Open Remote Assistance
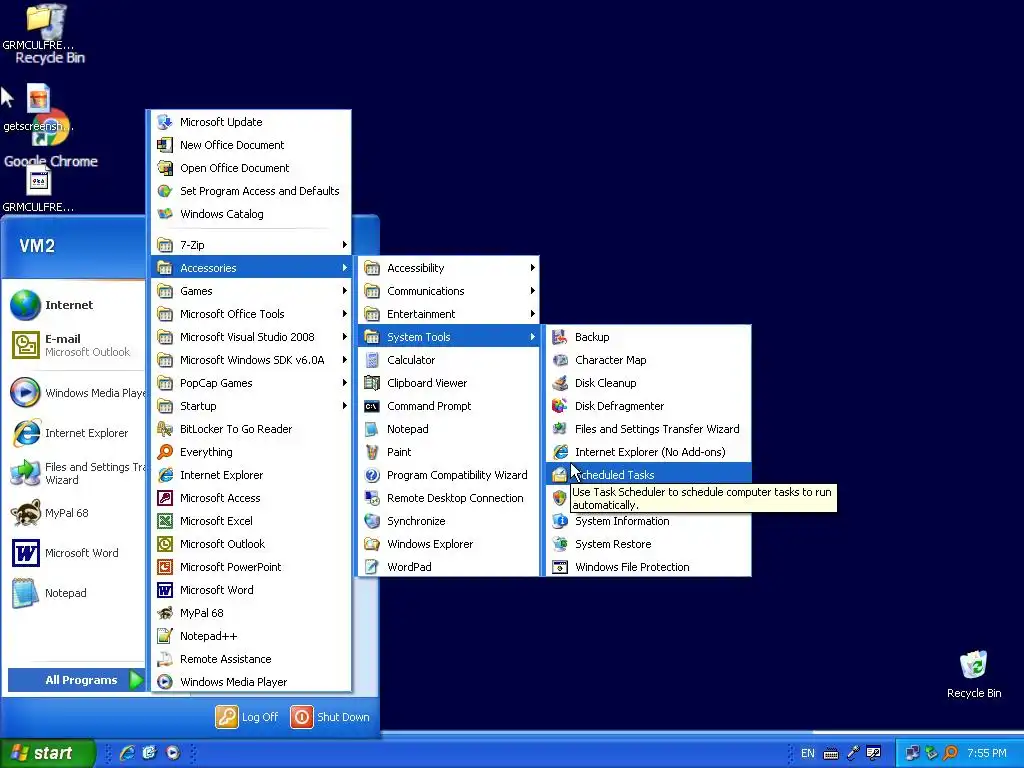The width and height of the screenshot is (1024, 768). pyautogui.click(x=251, y=658)
